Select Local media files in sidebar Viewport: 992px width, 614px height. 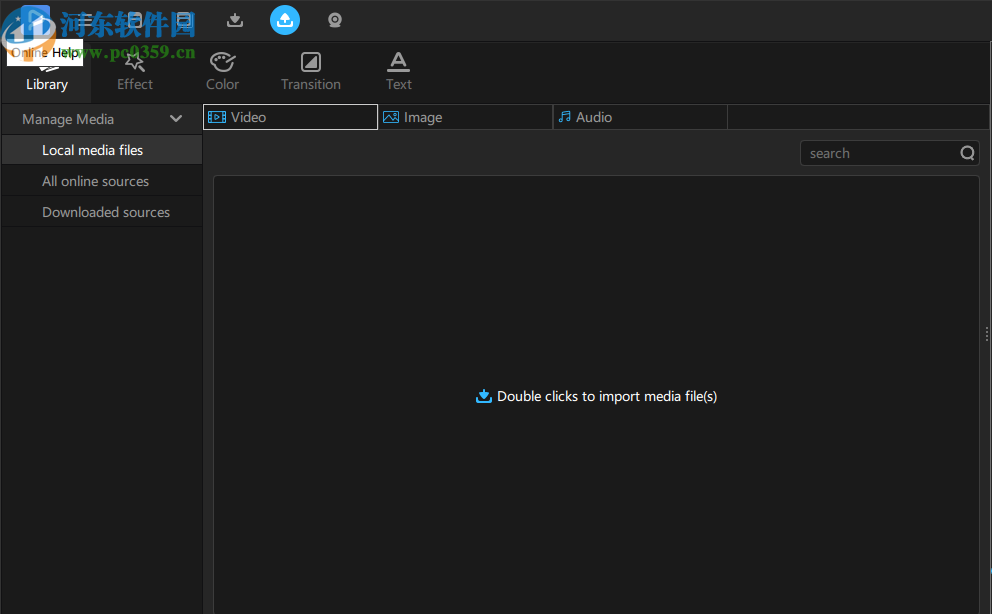pyautogui.click(x=92, y=150)
